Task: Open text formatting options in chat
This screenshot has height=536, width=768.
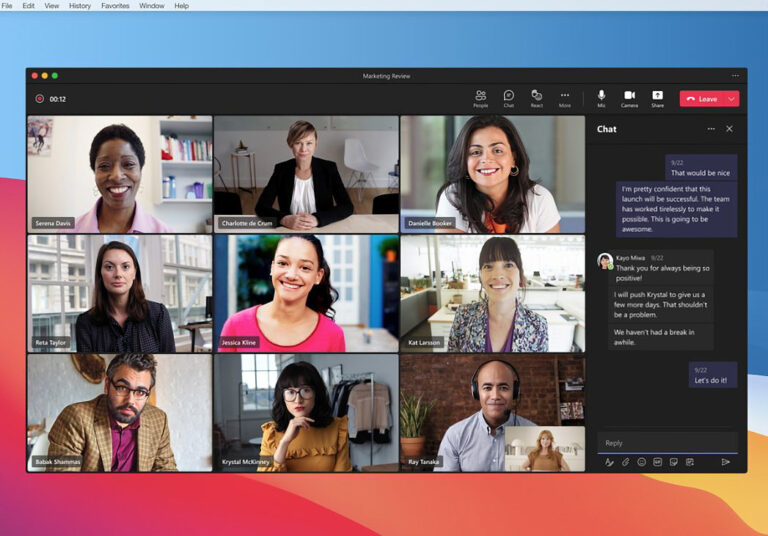Action: [609, 462]
